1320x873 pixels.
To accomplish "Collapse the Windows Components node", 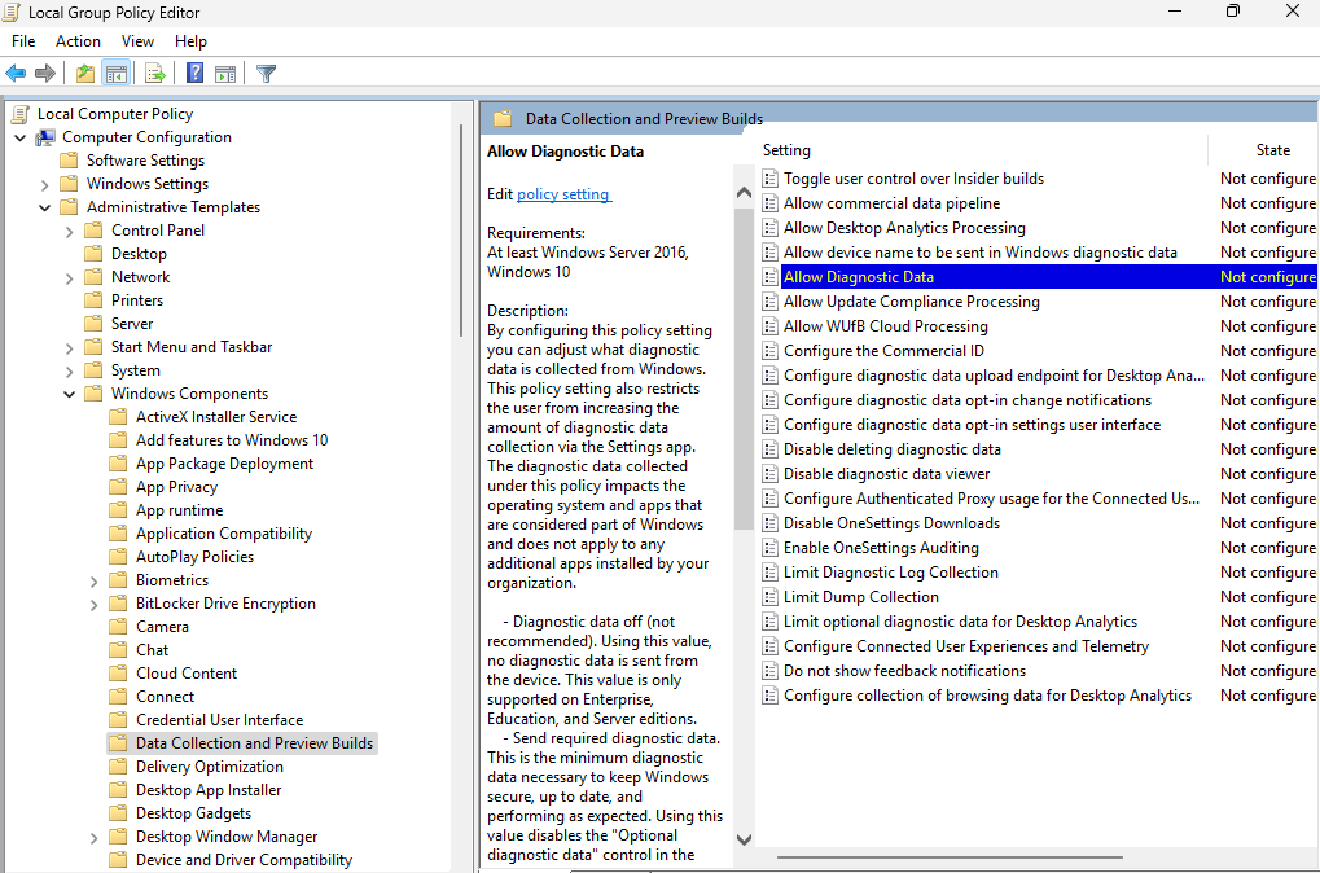I will [x=68, y=393].
